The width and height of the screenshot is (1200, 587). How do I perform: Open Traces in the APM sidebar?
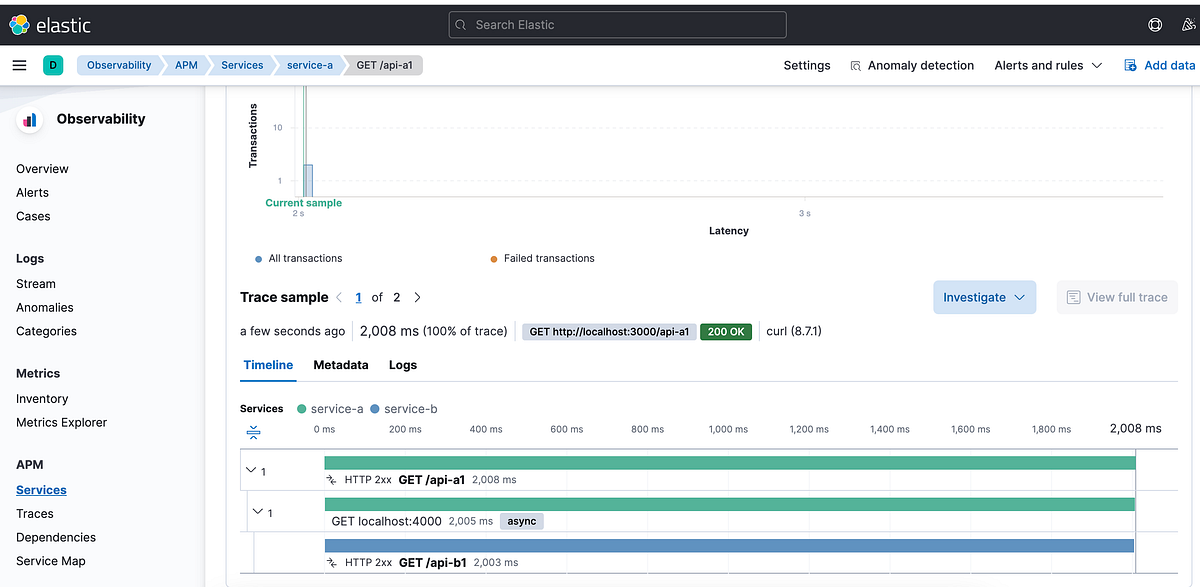[34, 513]
